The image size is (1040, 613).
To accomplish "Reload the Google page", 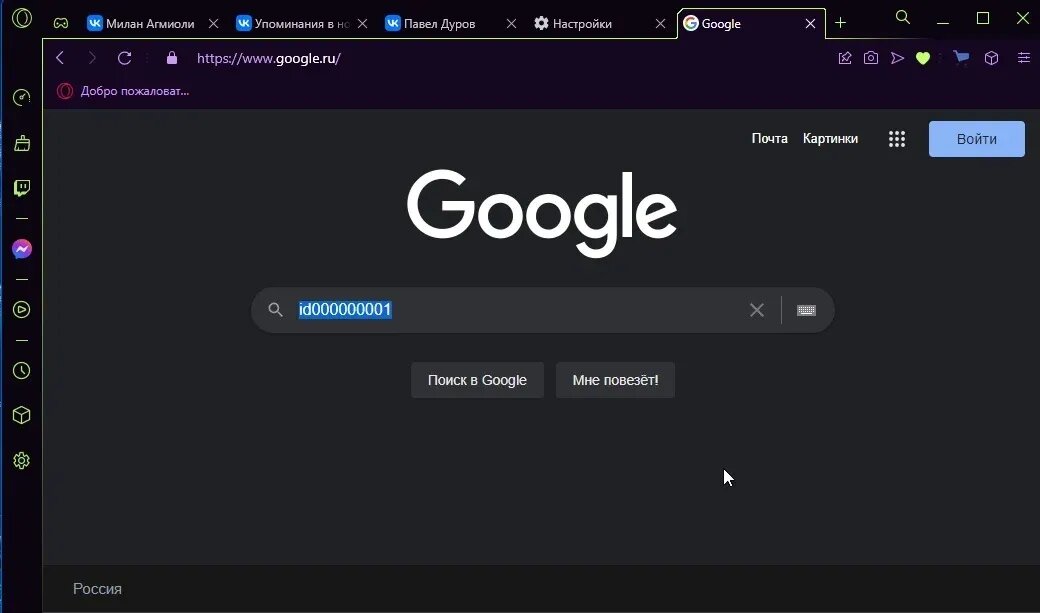I will tap(124, 58).
